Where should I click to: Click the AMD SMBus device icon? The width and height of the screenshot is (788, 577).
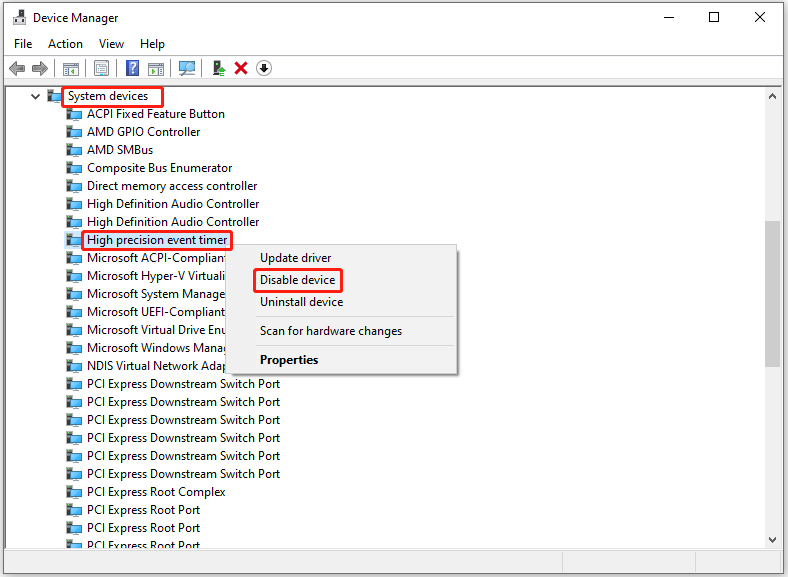click(x=74, y=150)
